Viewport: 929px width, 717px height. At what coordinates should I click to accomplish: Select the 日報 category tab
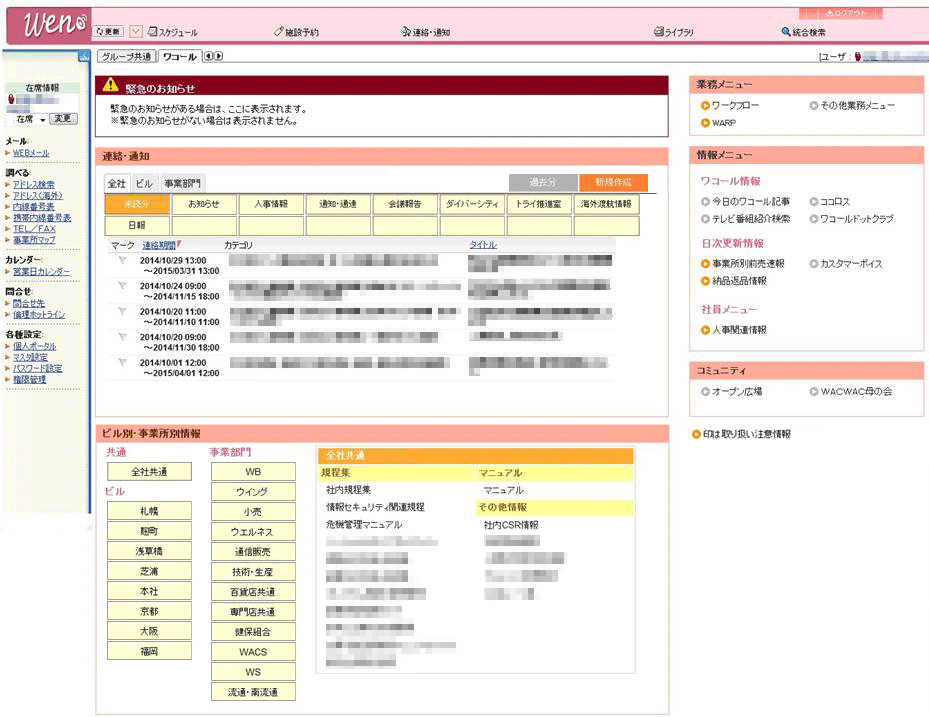point(137,225)
